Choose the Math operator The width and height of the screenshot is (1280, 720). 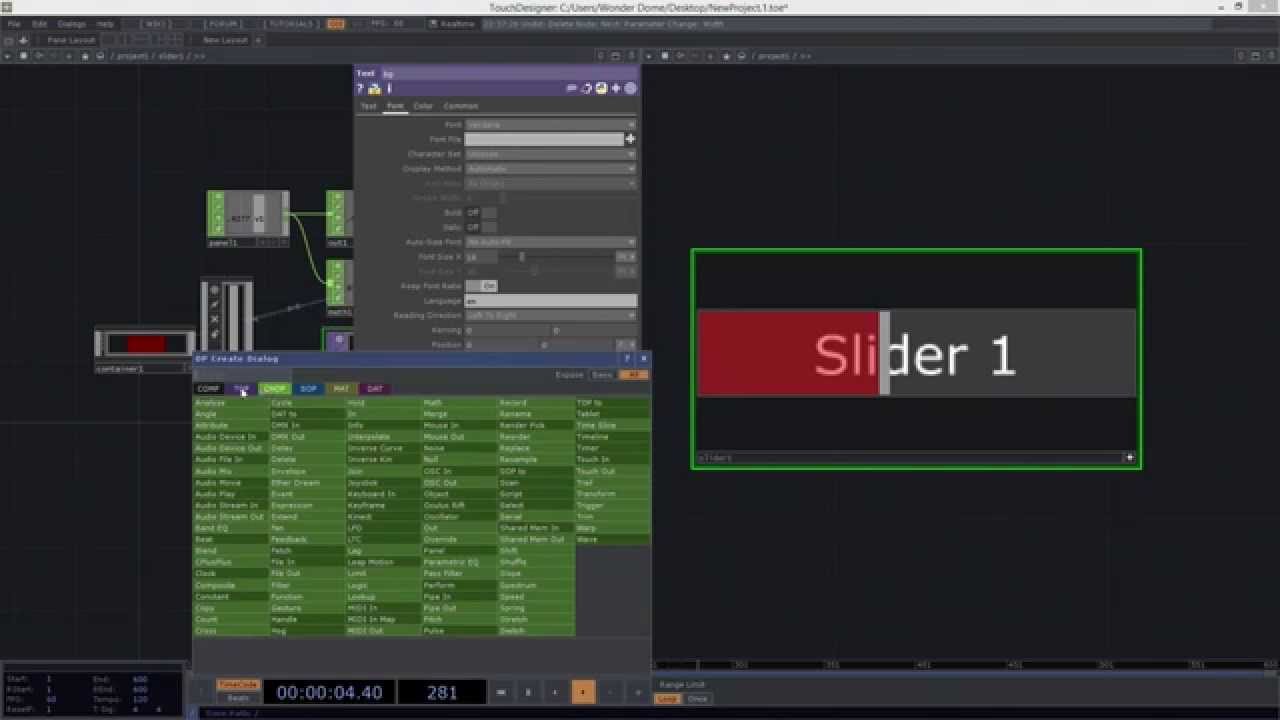[459, 403]
